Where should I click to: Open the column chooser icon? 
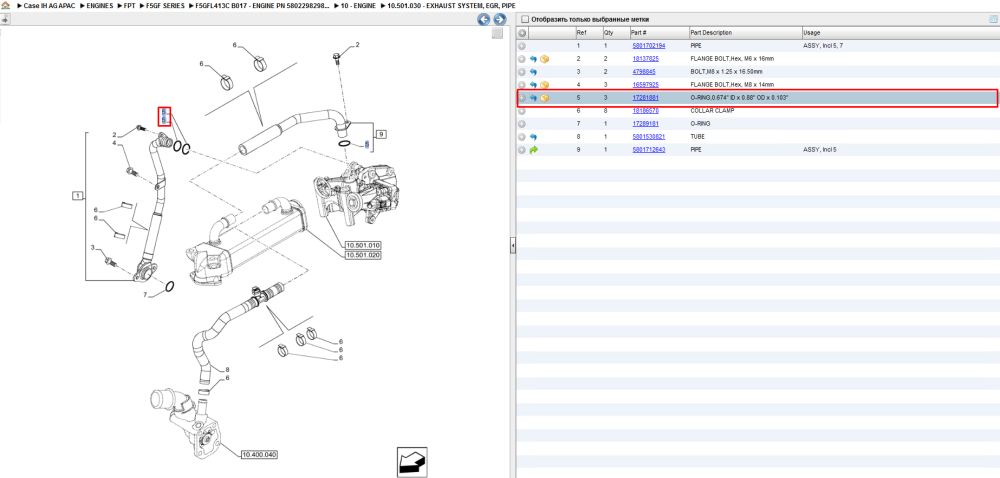pyautogui.click(x=993, y=19)
